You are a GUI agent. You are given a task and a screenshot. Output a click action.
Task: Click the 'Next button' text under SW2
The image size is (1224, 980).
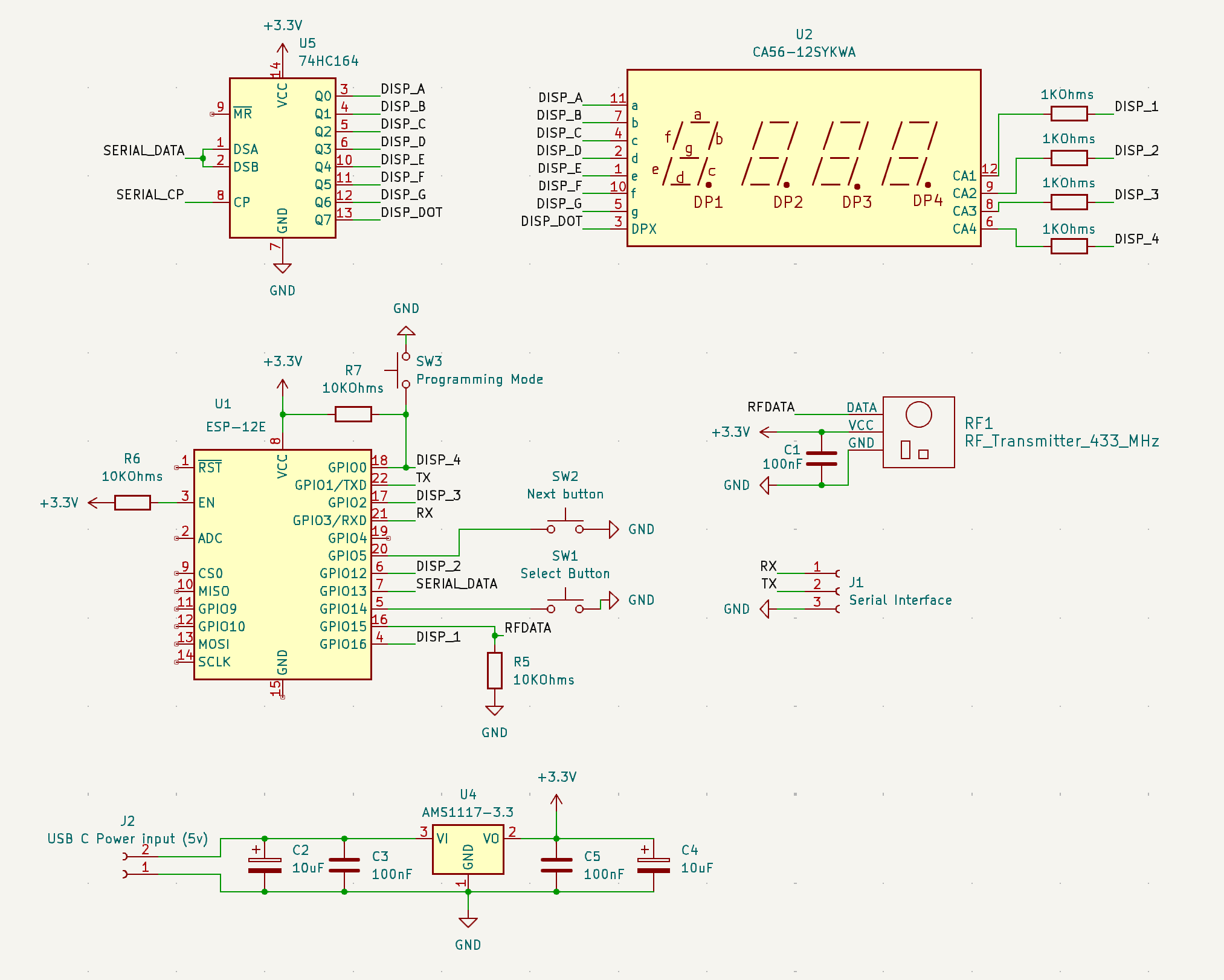pyautogui.click(x=565, y=494)
